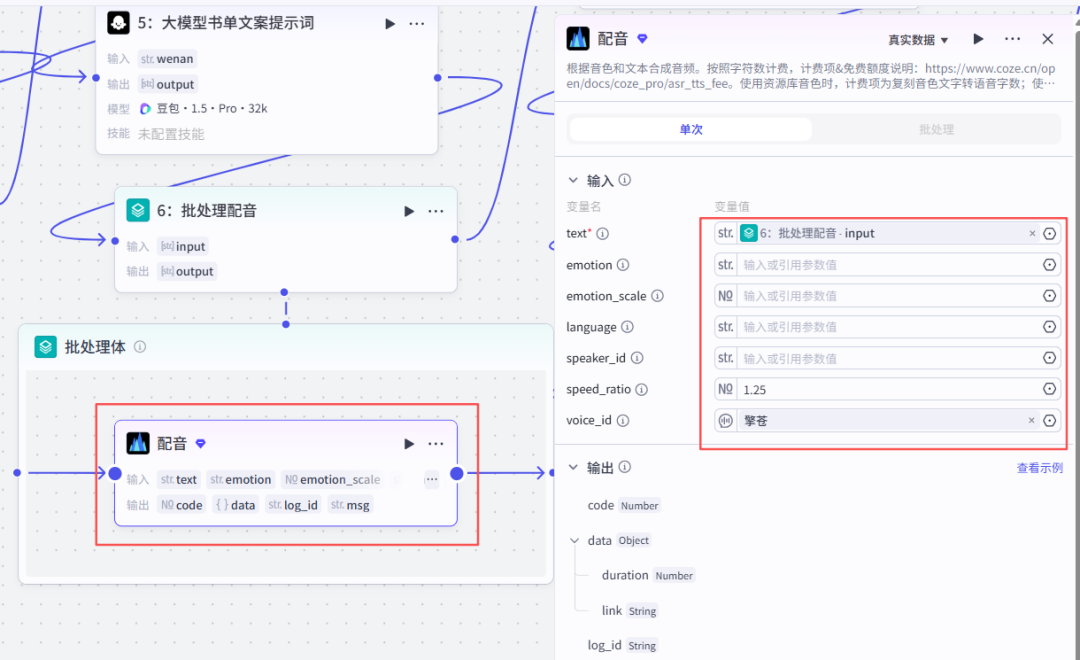
Task: Open variable reference picker for language field
Action: (1050, 327)
